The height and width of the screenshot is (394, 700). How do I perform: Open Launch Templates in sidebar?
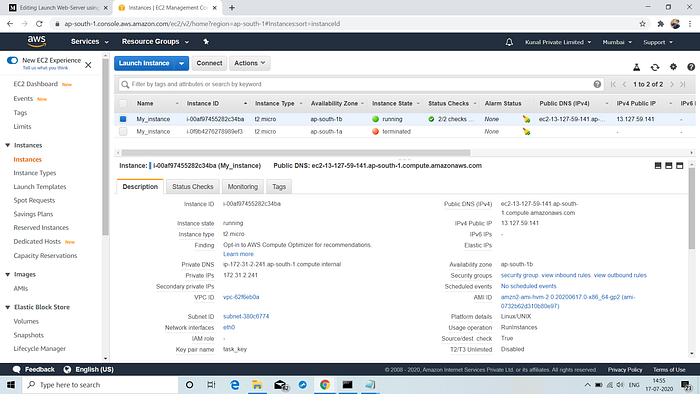coord(40,187)
